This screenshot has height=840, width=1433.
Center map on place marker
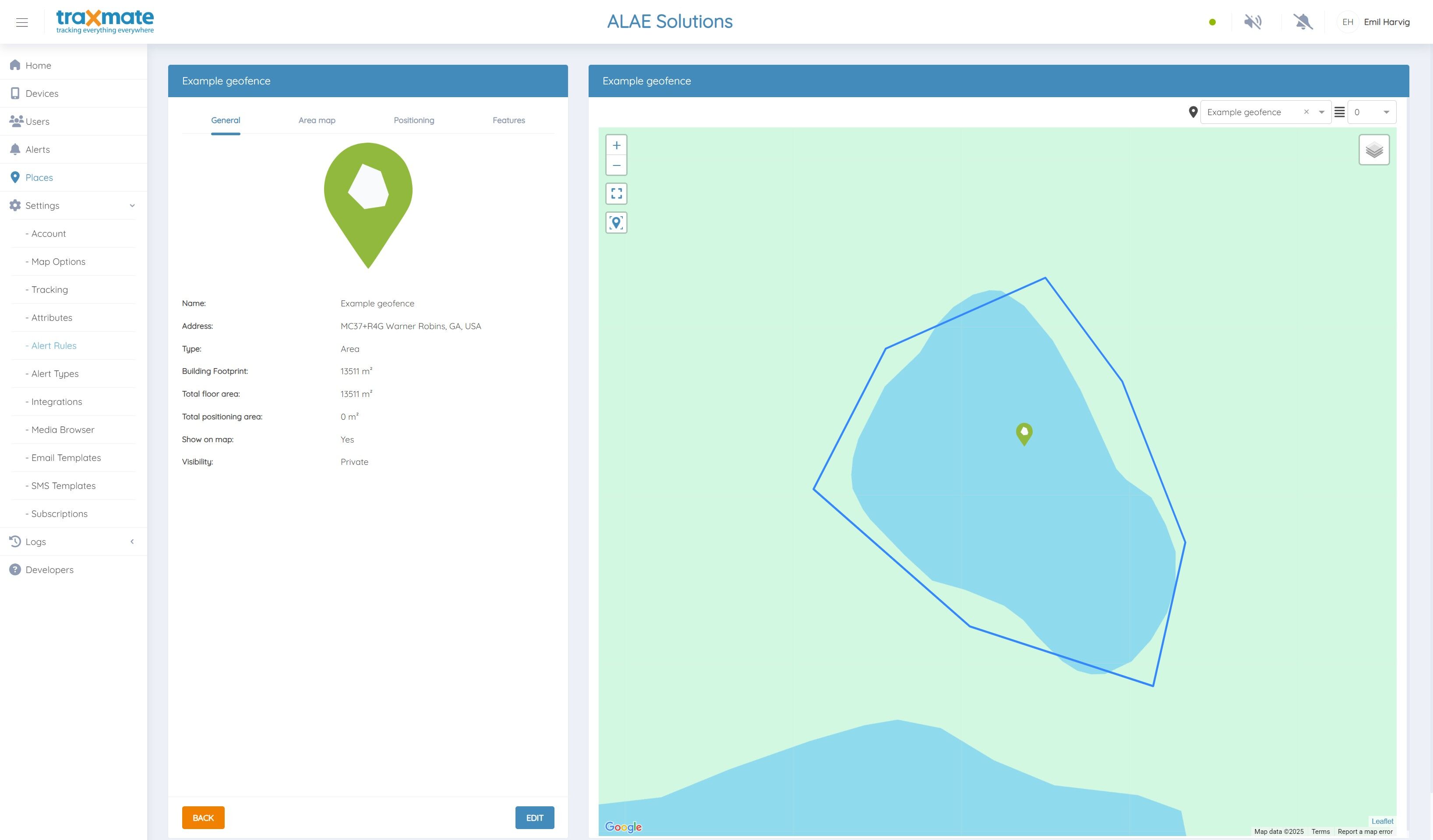616,223
